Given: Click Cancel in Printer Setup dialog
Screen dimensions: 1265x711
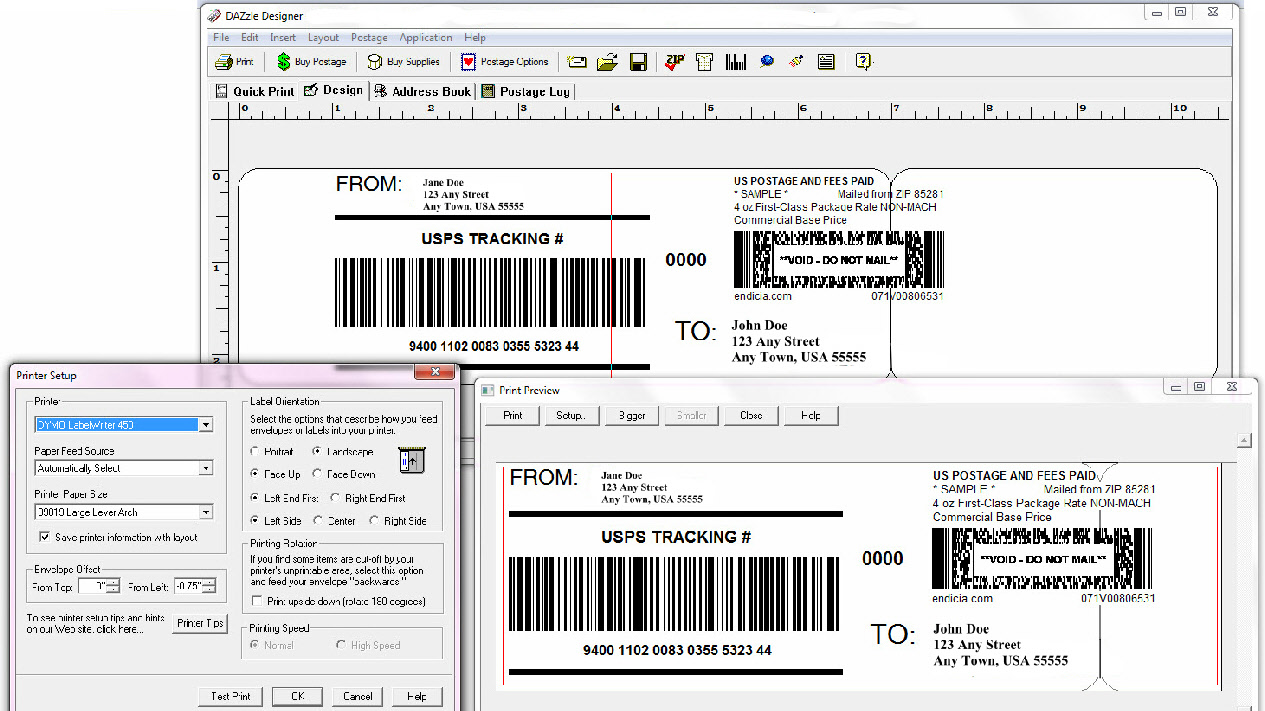Looking at the screenshot, I should point(357,696).
